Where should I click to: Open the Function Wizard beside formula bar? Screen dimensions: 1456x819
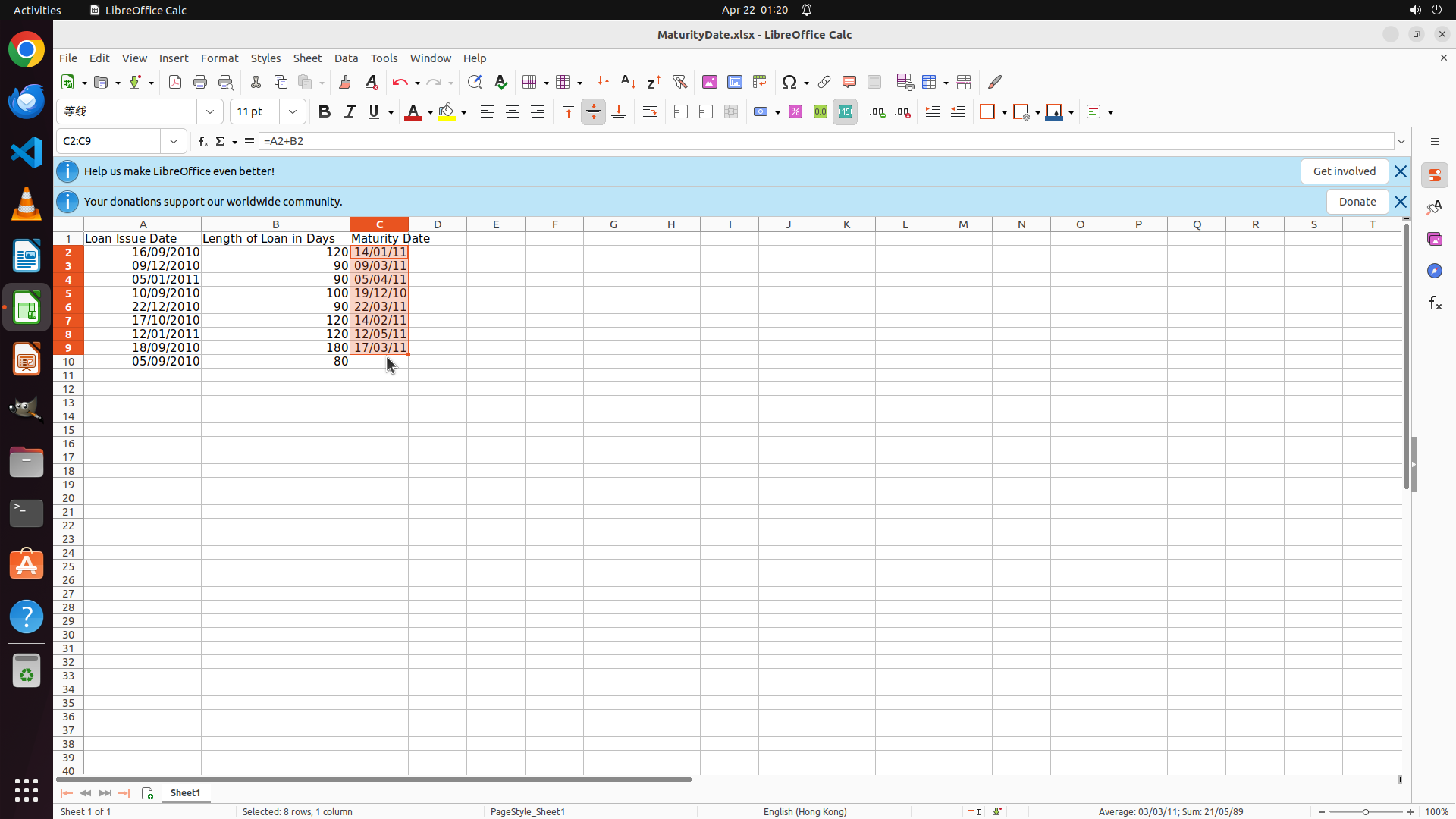[x=202, y=141]
